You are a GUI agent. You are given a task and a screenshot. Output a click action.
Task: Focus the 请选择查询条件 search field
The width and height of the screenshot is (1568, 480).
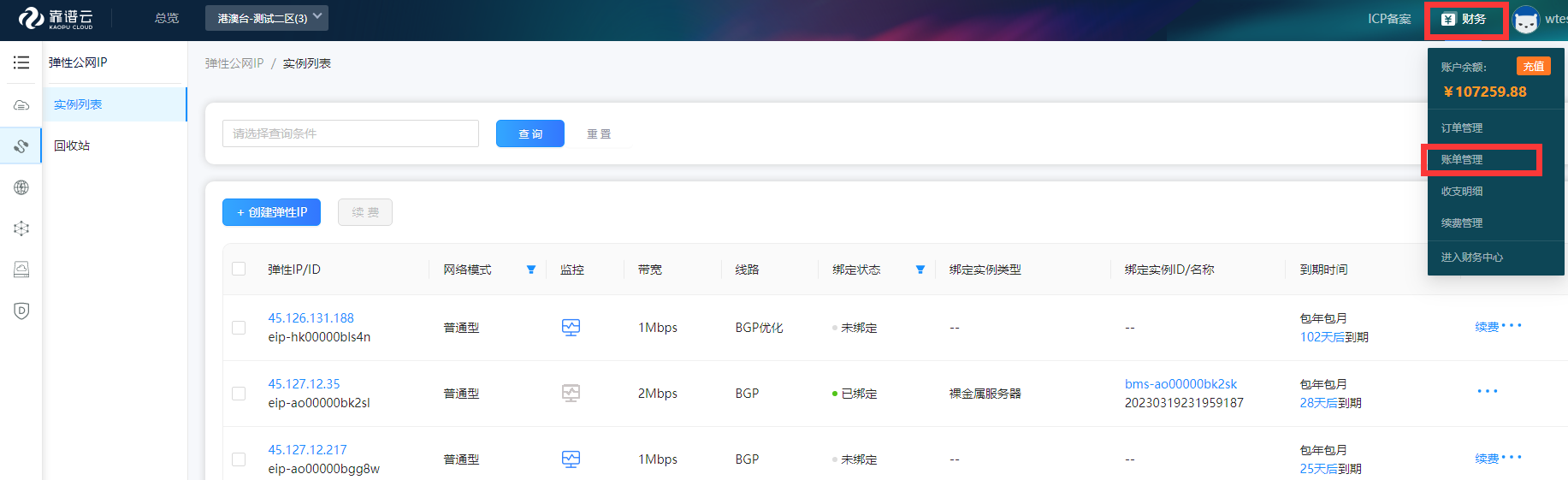(351, 133)
